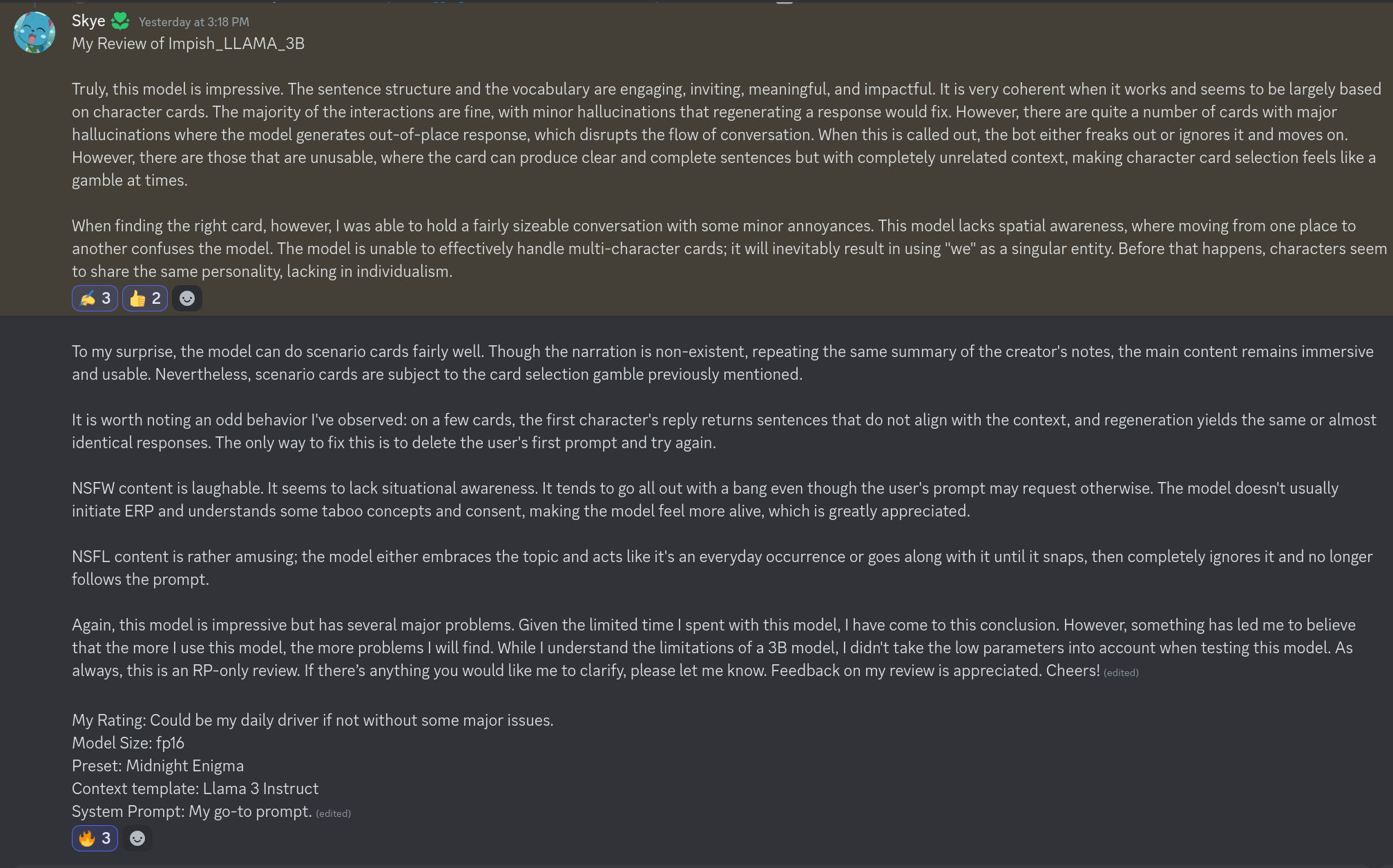Toggle the thumbs up reaction
This screenshot has height=868, width=1393.
tap(145, 298)
